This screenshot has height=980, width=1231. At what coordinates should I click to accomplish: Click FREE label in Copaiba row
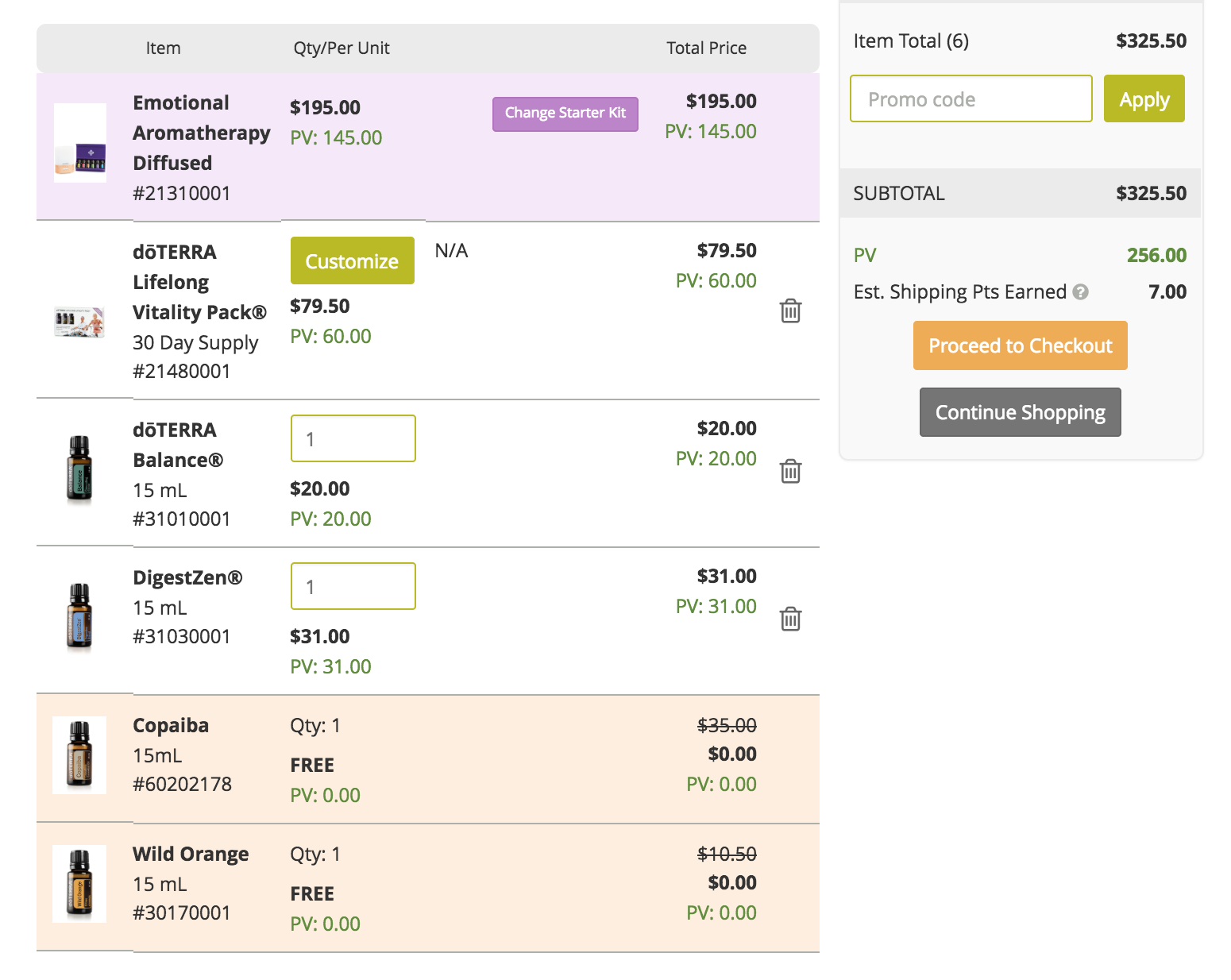[312, 765]
